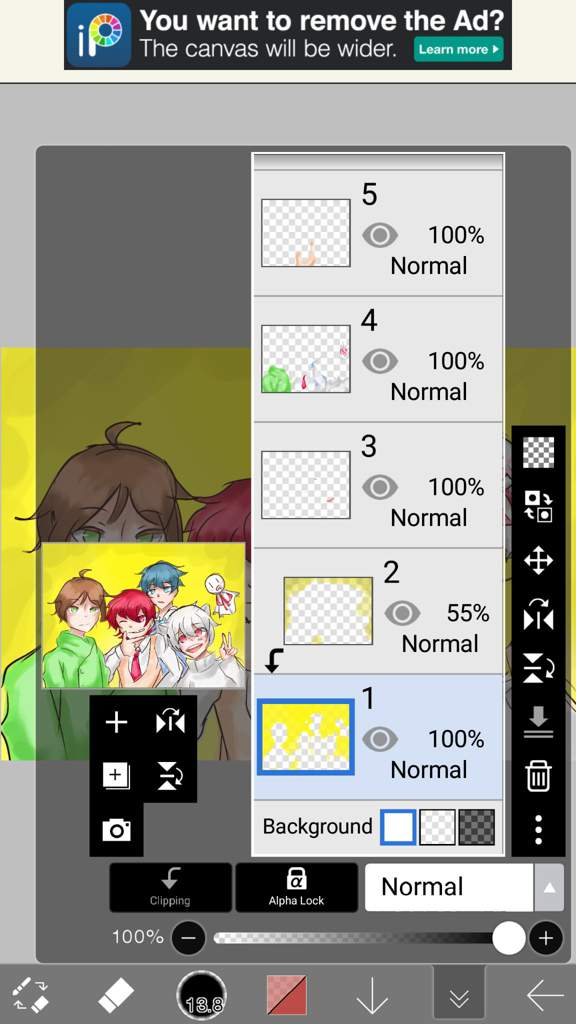Hide layer 5 using its eye icon
The image size is (576, 1024).
380,235
